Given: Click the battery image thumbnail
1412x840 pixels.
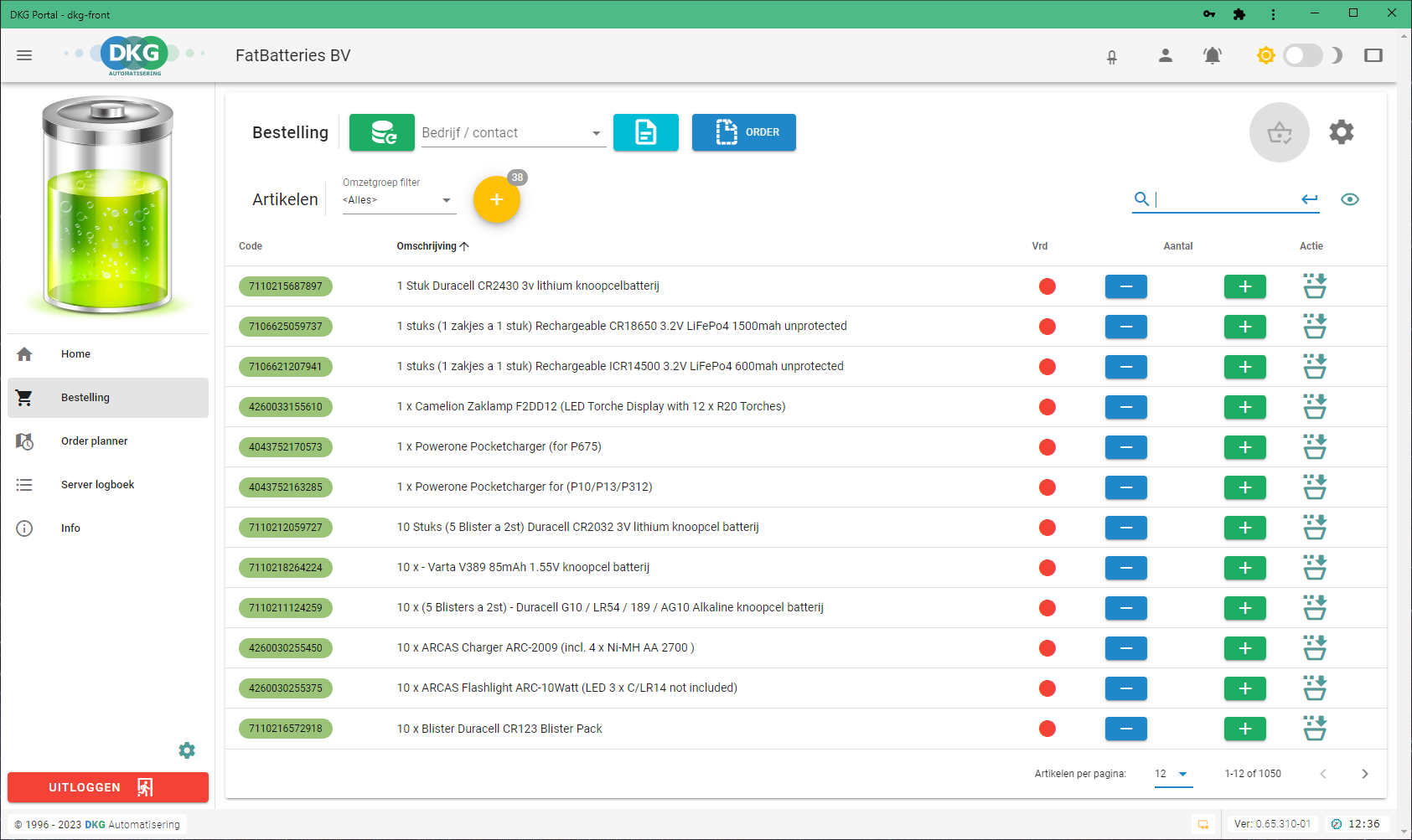Looking at the screenshot, I should pyautogui.click(x=108, y=205).
